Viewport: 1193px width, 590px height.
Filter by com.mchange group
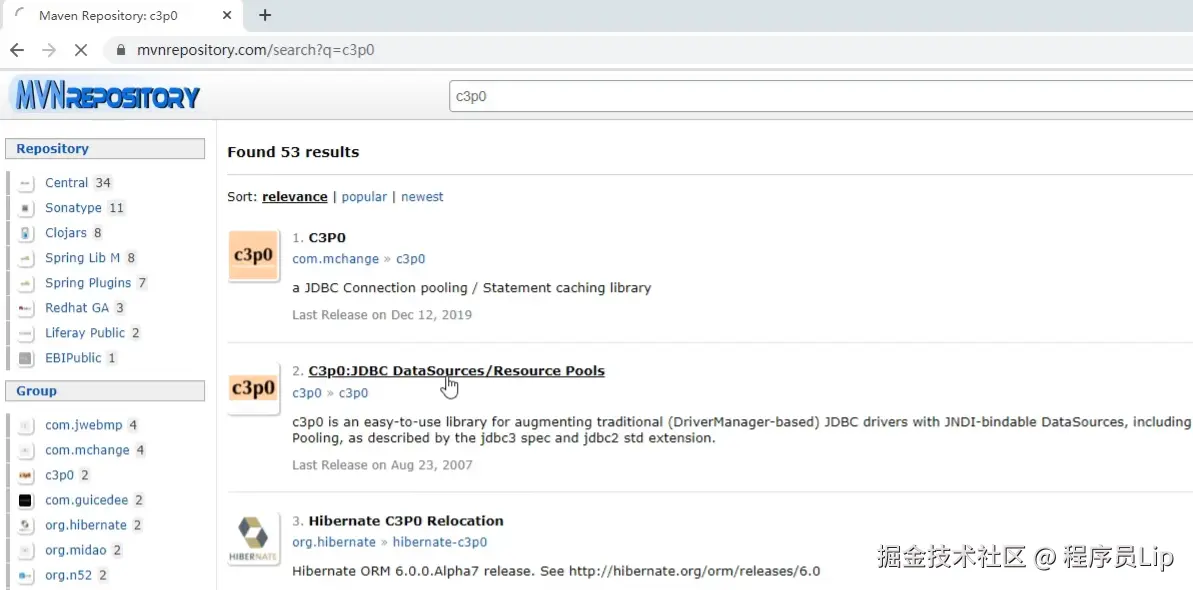(x=87, y=450)
